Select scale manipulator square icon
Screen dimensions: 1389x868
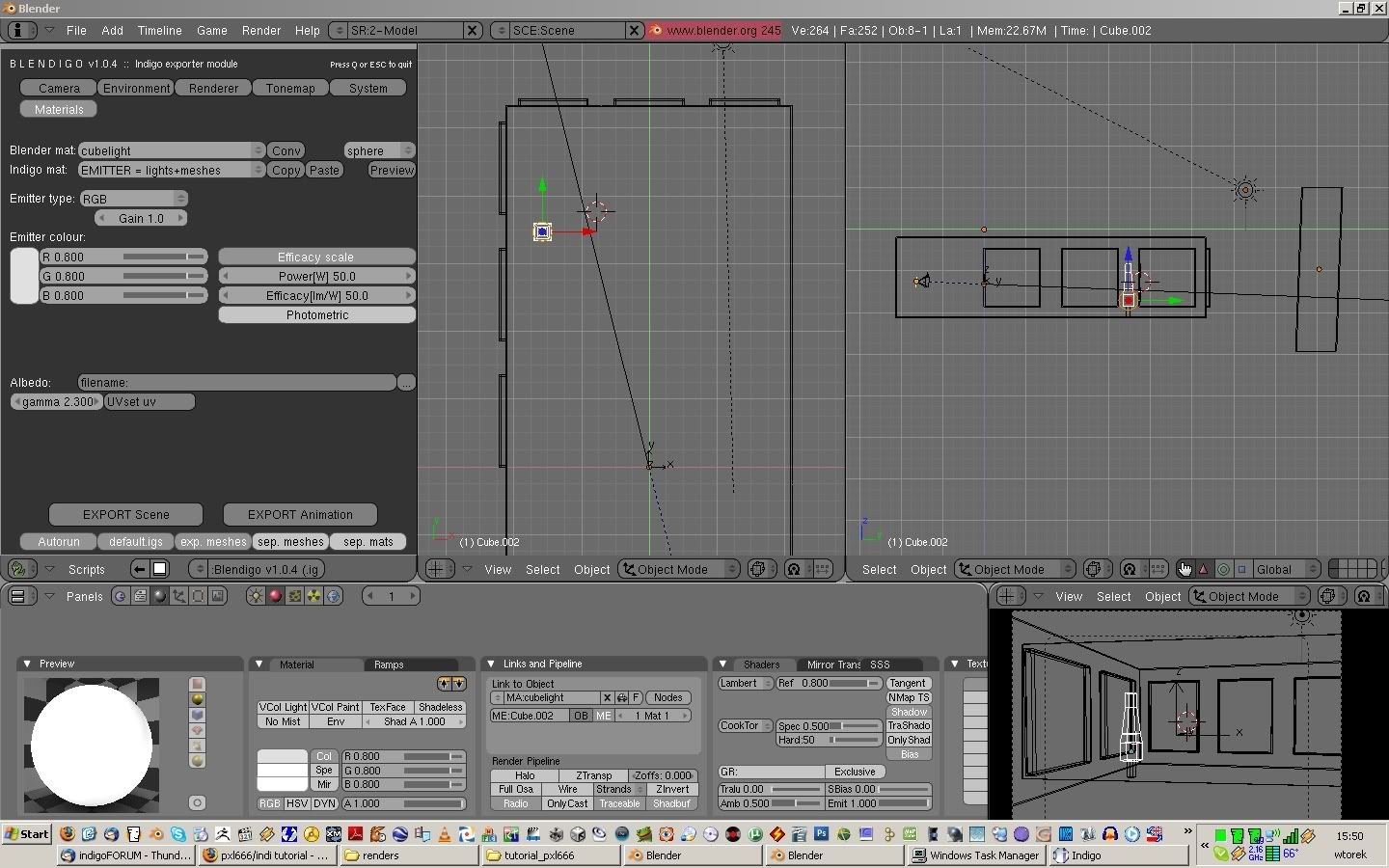coord(1242,569)
